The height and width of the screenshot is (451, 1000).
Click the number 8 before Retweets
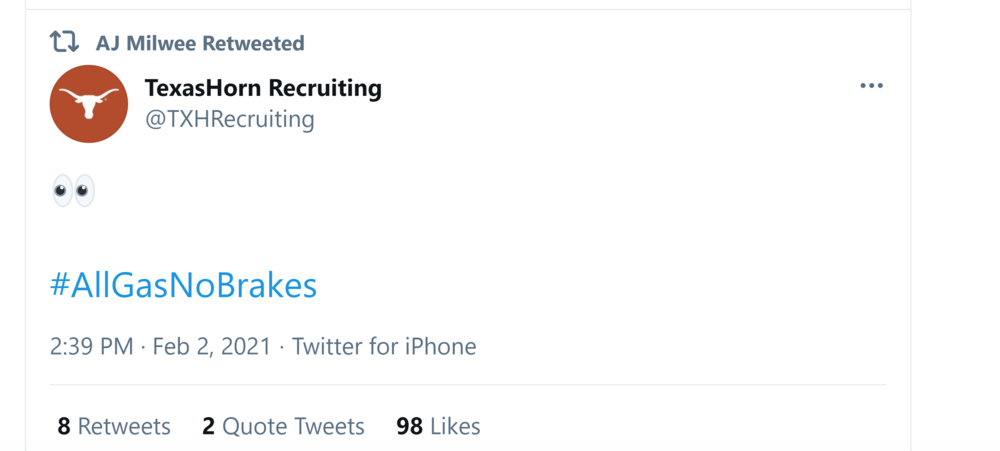click(63, 427)
